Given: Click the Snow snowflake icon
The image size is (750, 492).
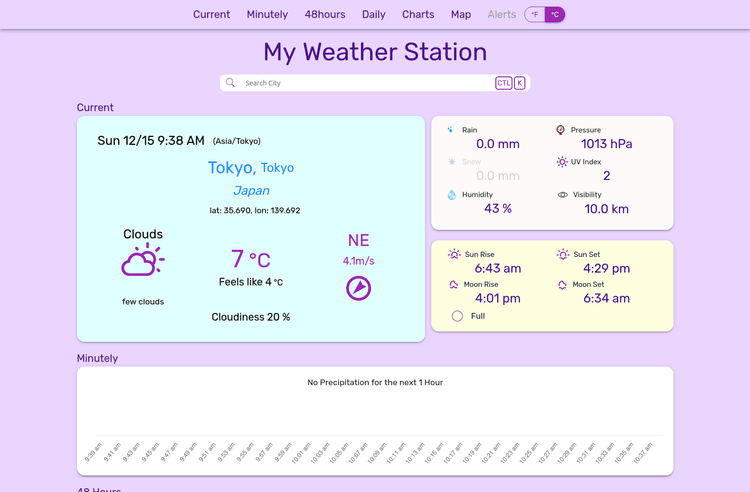Looking at the screenshot, I should [452, 162].
